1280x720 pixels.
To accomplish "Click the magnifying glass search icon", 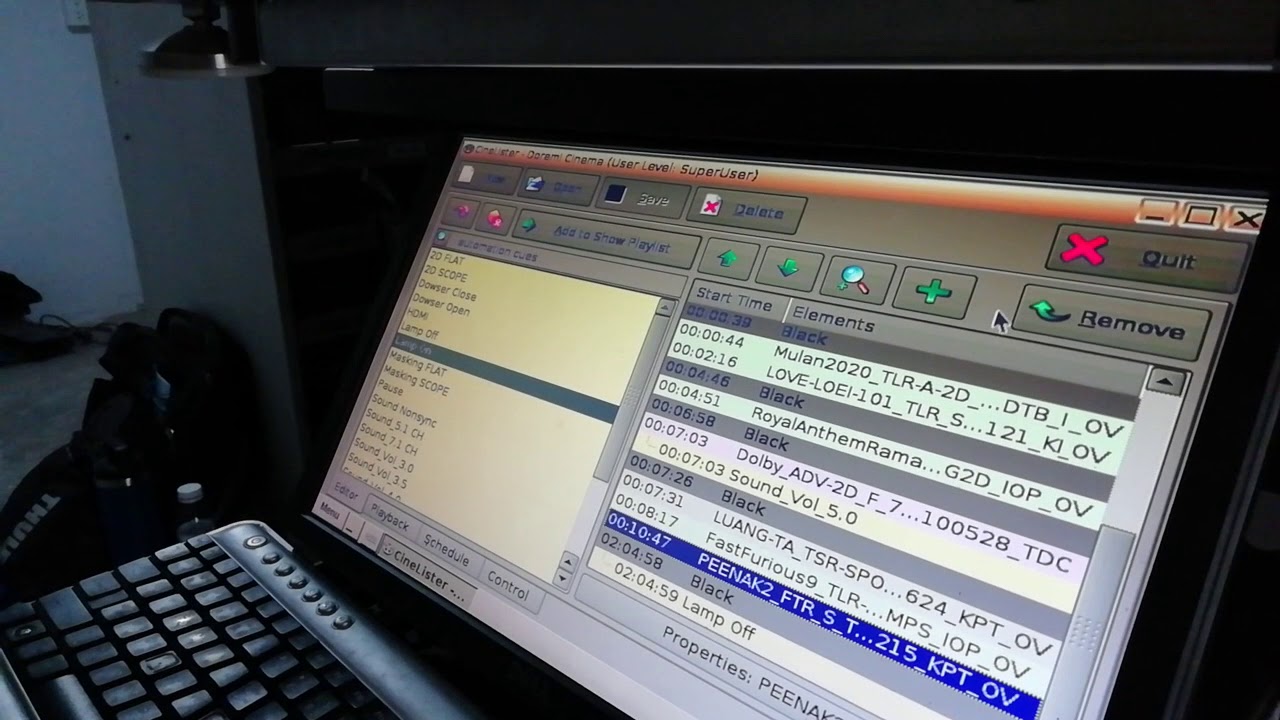I will pos(855,280).
